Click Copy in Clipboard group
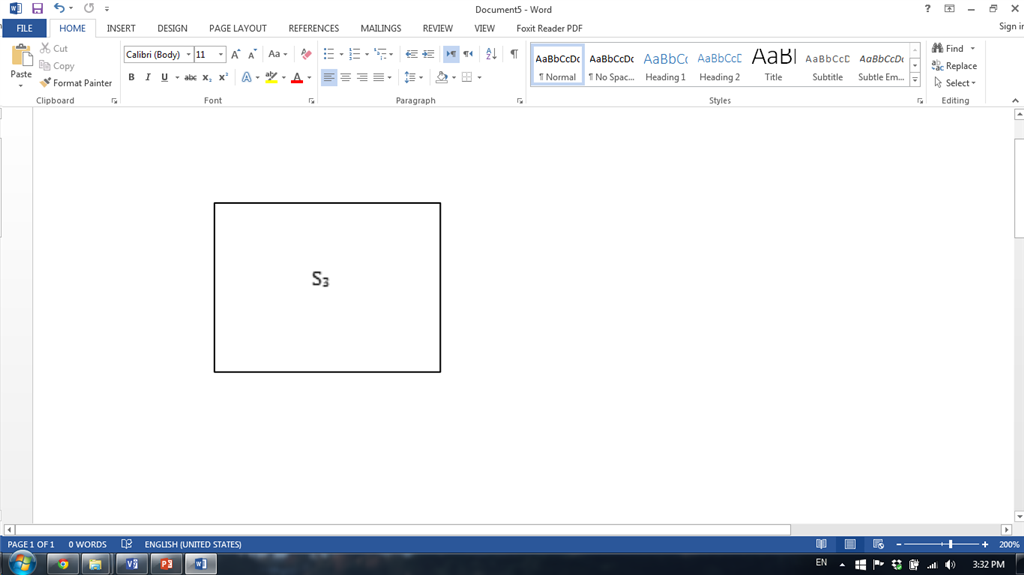The image size is (1024, 575). (57, 65)
